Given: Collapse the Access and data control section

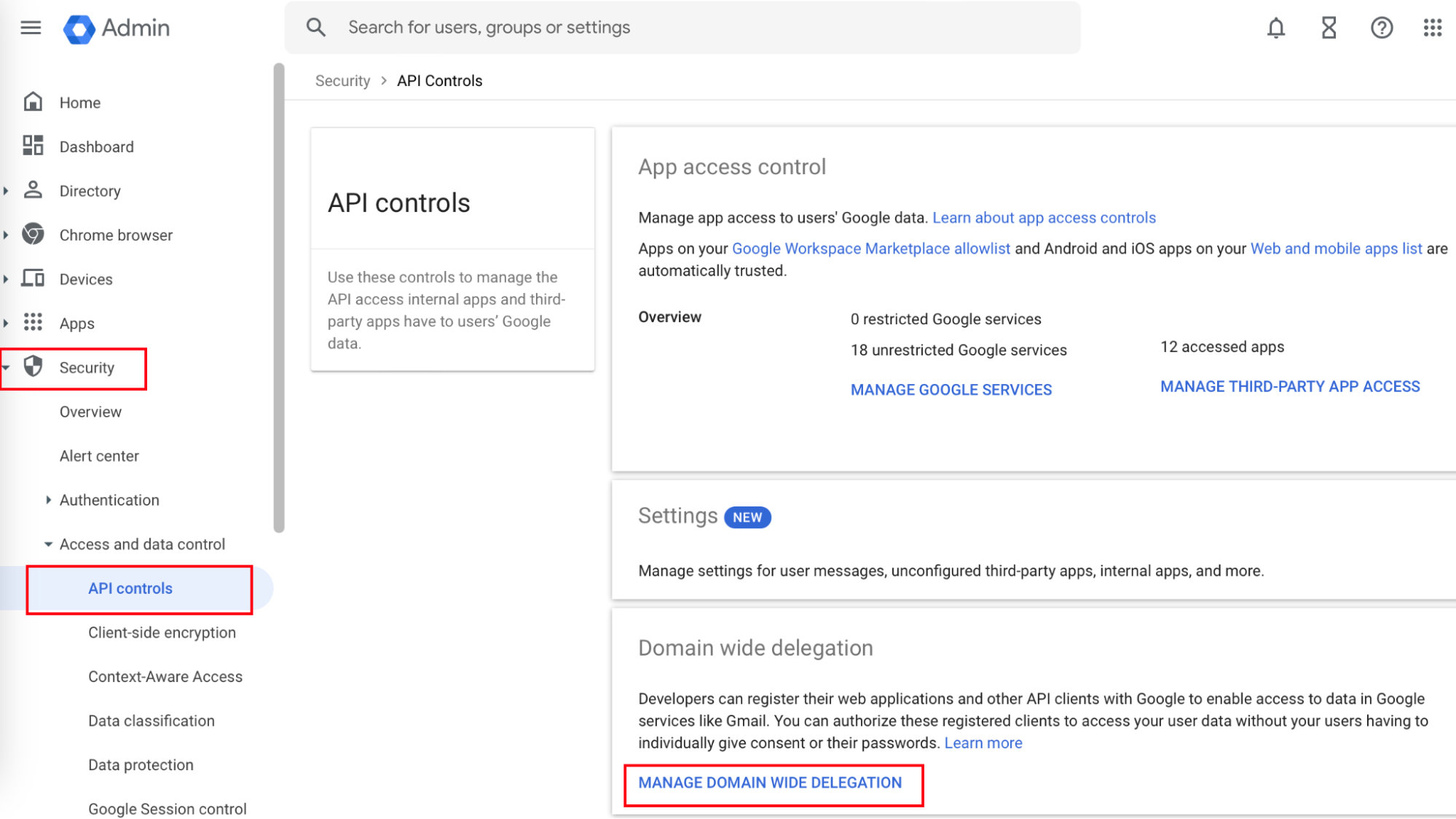Looking at the screenshot, I should 48,544.
